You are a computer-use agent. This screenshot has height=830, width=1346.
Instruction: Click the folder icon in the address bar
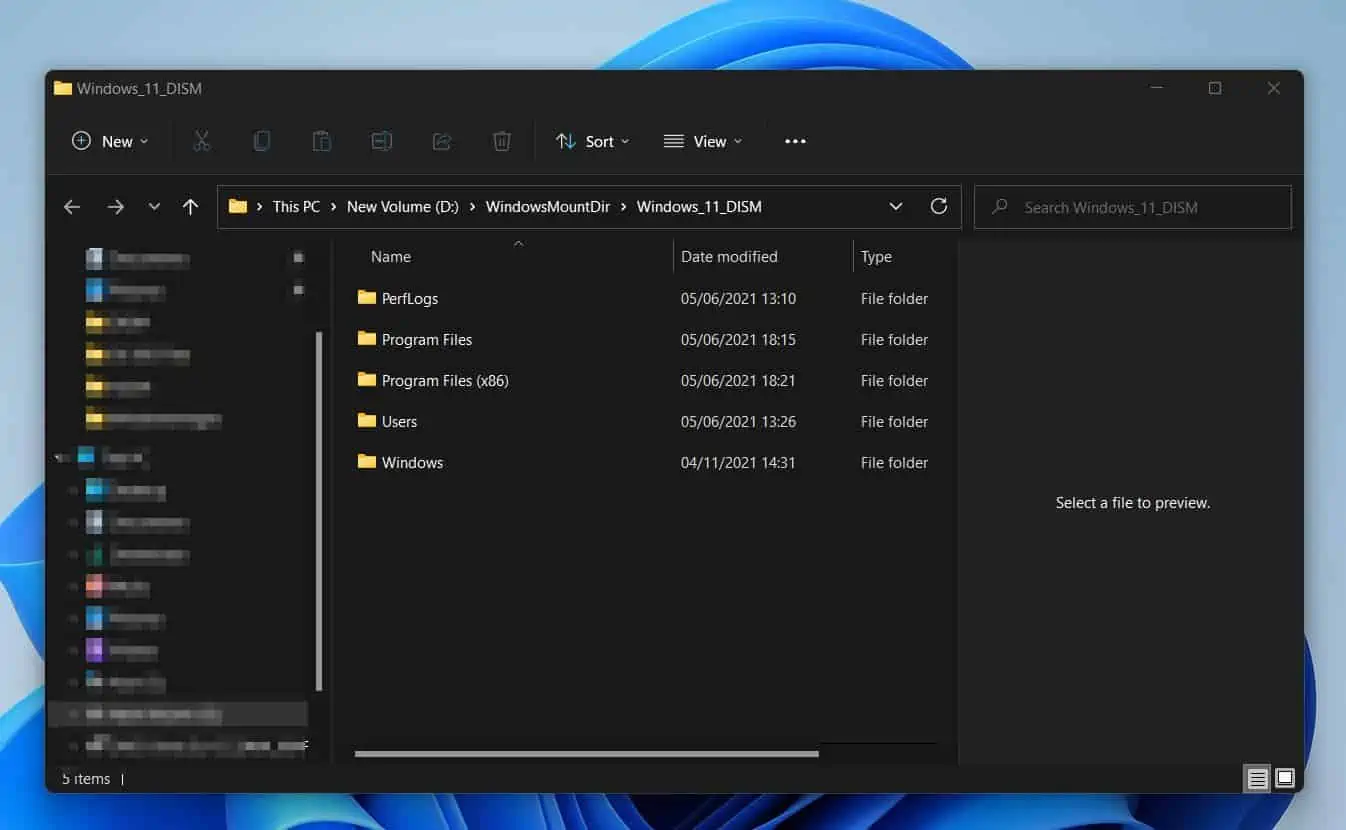click(237, 207)
